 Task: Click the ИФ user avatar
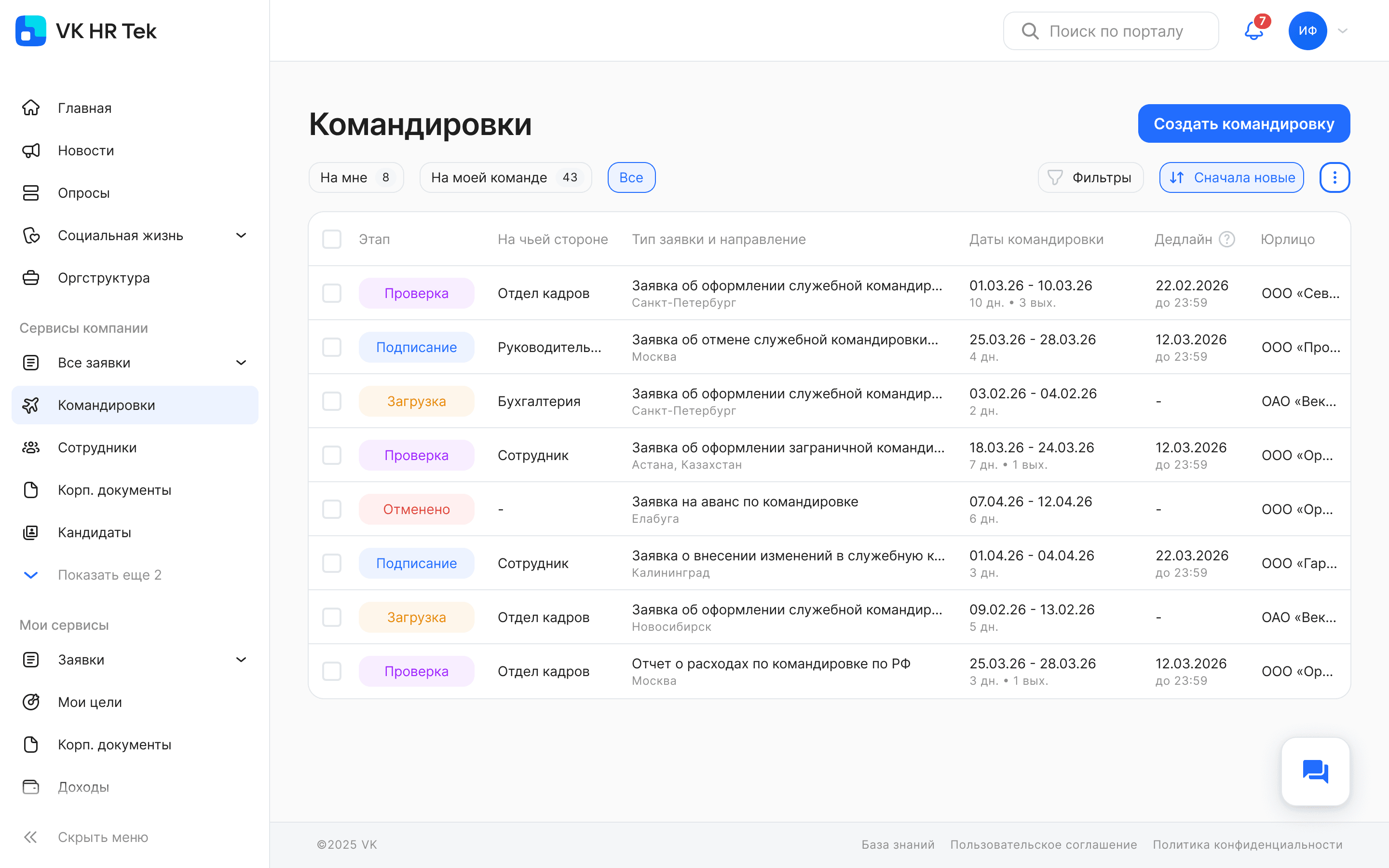[1307, 31]
